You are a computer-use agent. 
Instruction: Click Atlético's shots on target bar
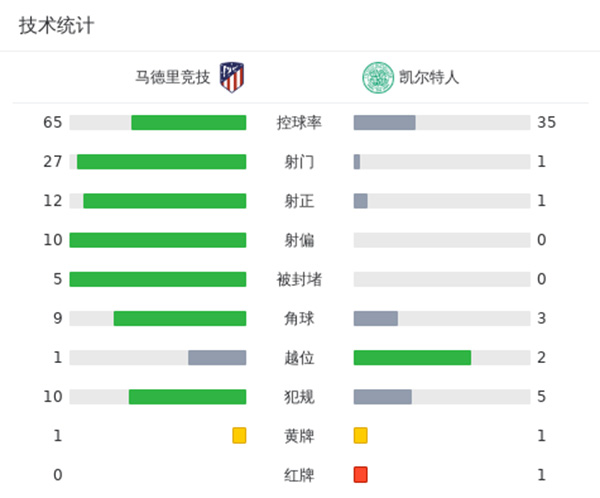coord(164,201)
